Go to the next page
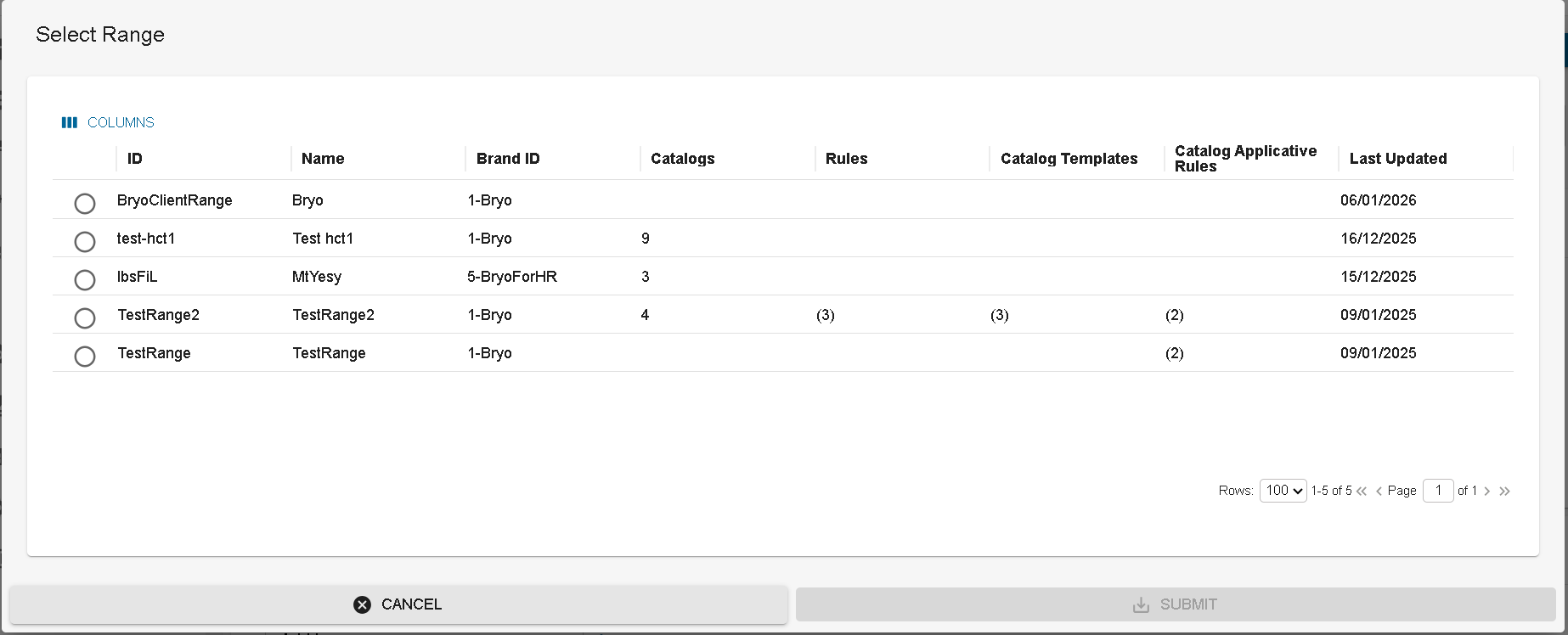This screenshot has height=635, width=1568. (x=1486, y=492)
